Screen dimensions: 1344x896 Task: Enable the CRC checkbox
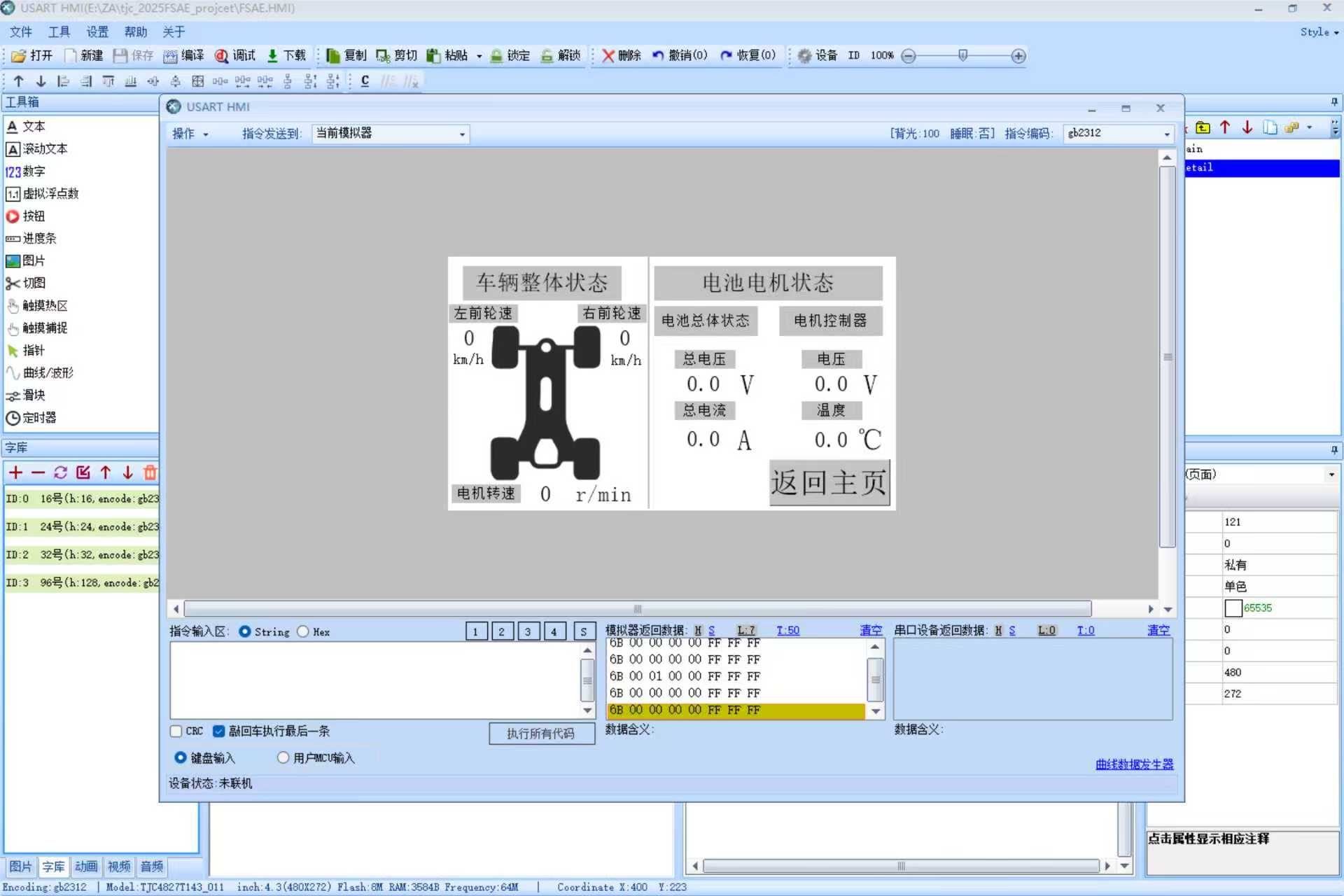coord(176,731)
